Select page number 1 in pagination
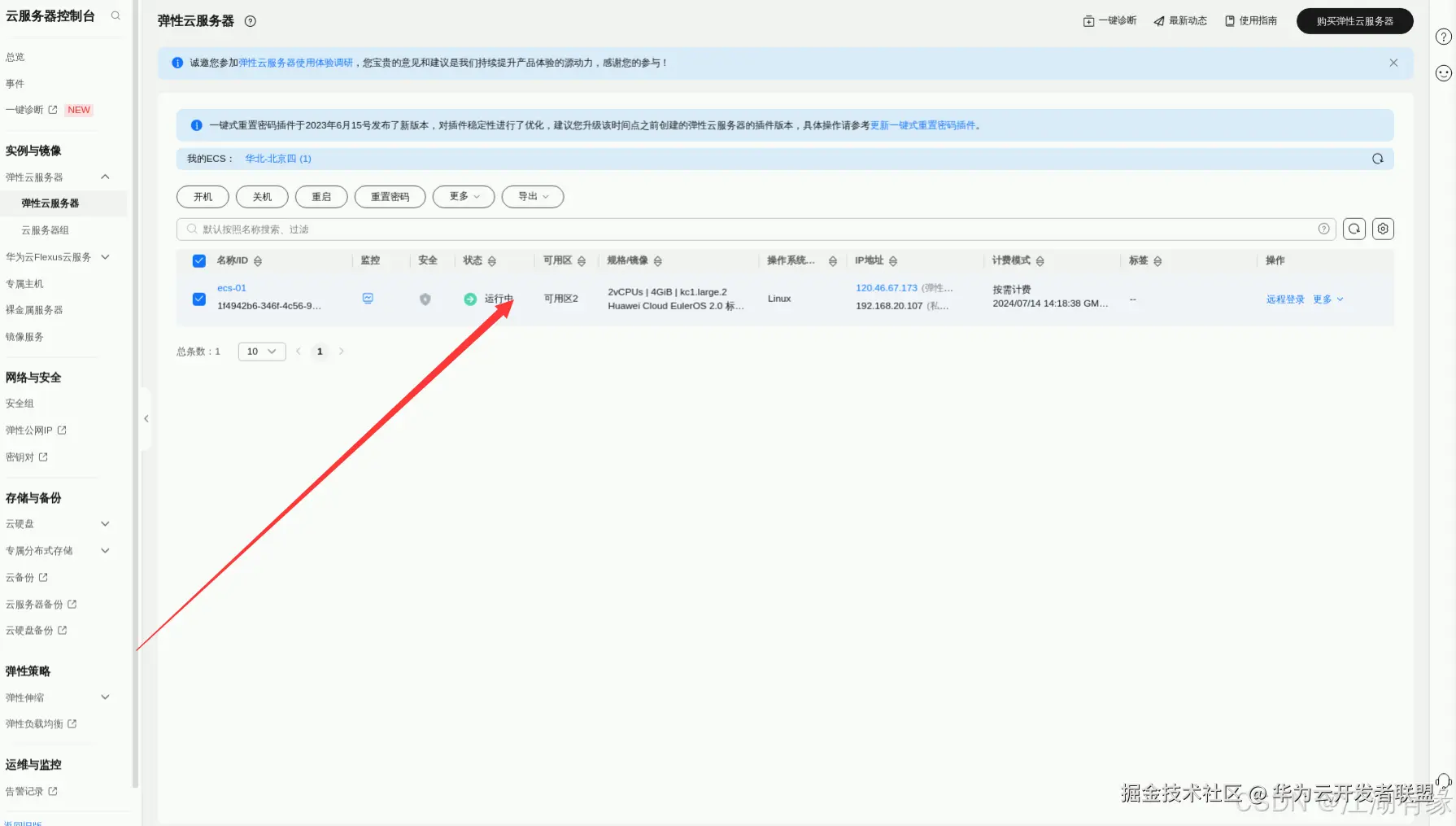 point(320,352)
